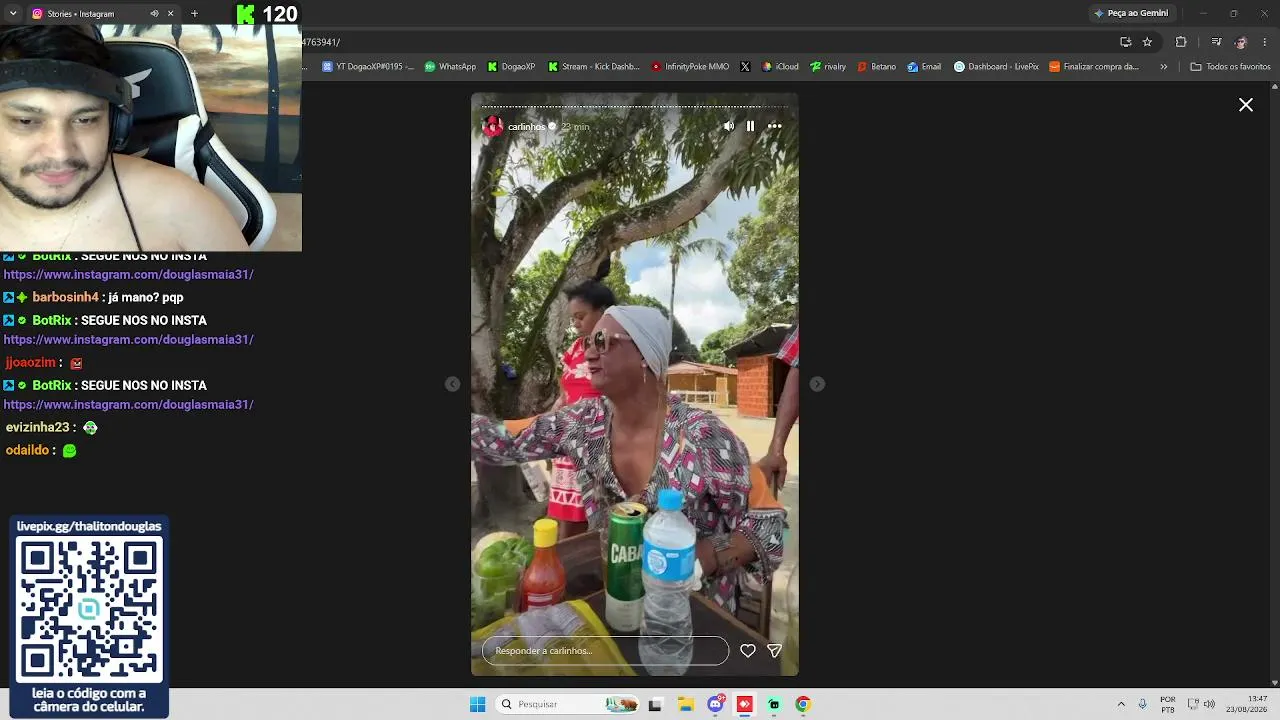The width and height of the screenshot is (1280, 720).
Task: Mute the Stories • Instagram tab audio
Action: click(154, 14)
